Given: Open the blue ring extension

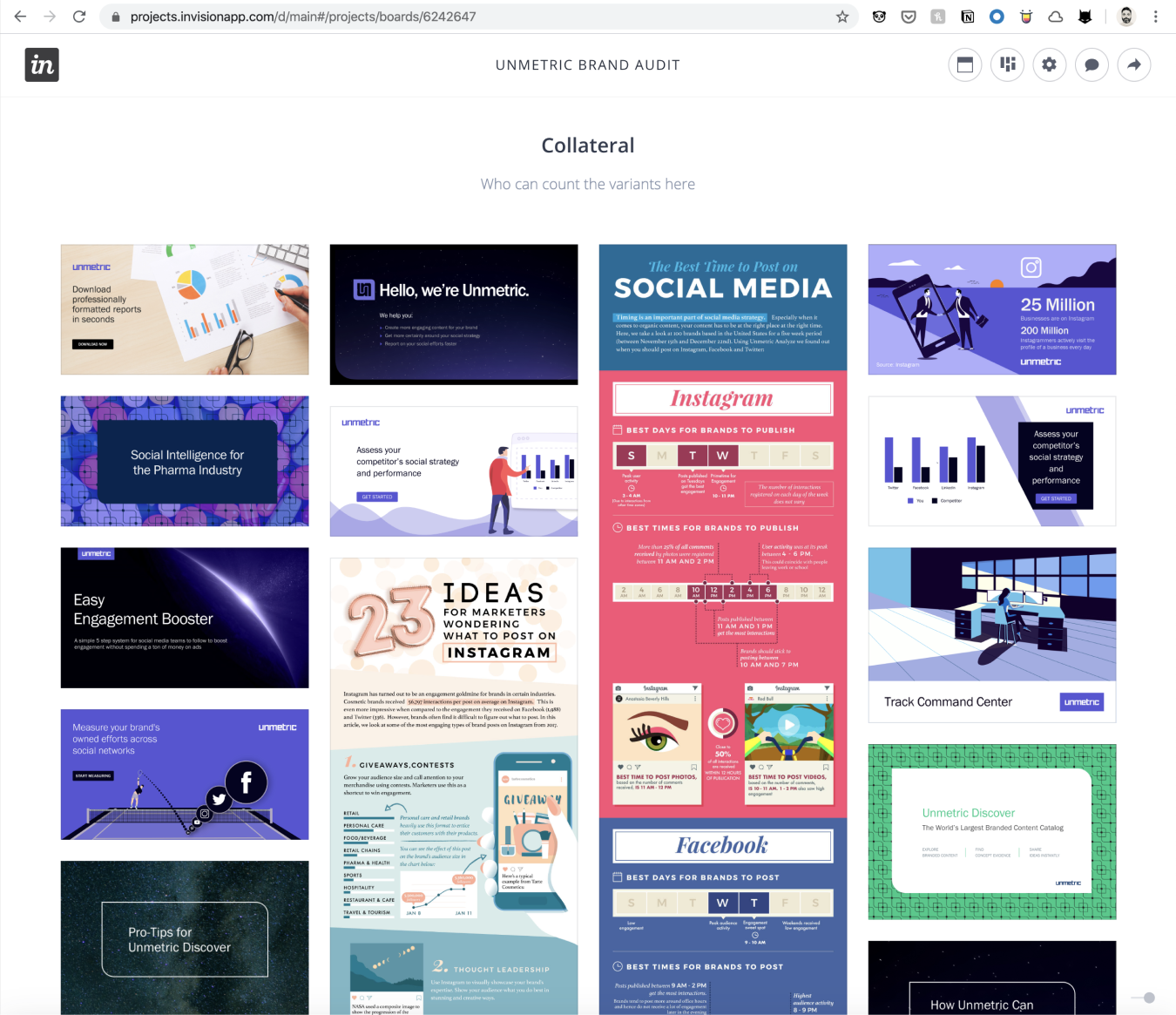Looking at the screenshot, I should point(997,17).
